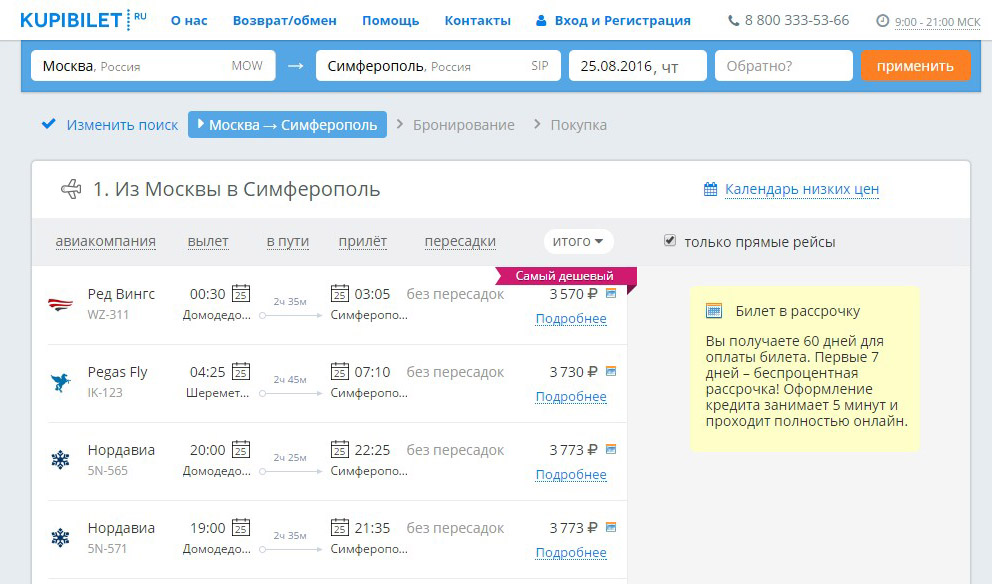The width and height of the screenshot is (992, 584).
Task: Open Возврат/обмен in the top menu
Action: click(285, 20)
